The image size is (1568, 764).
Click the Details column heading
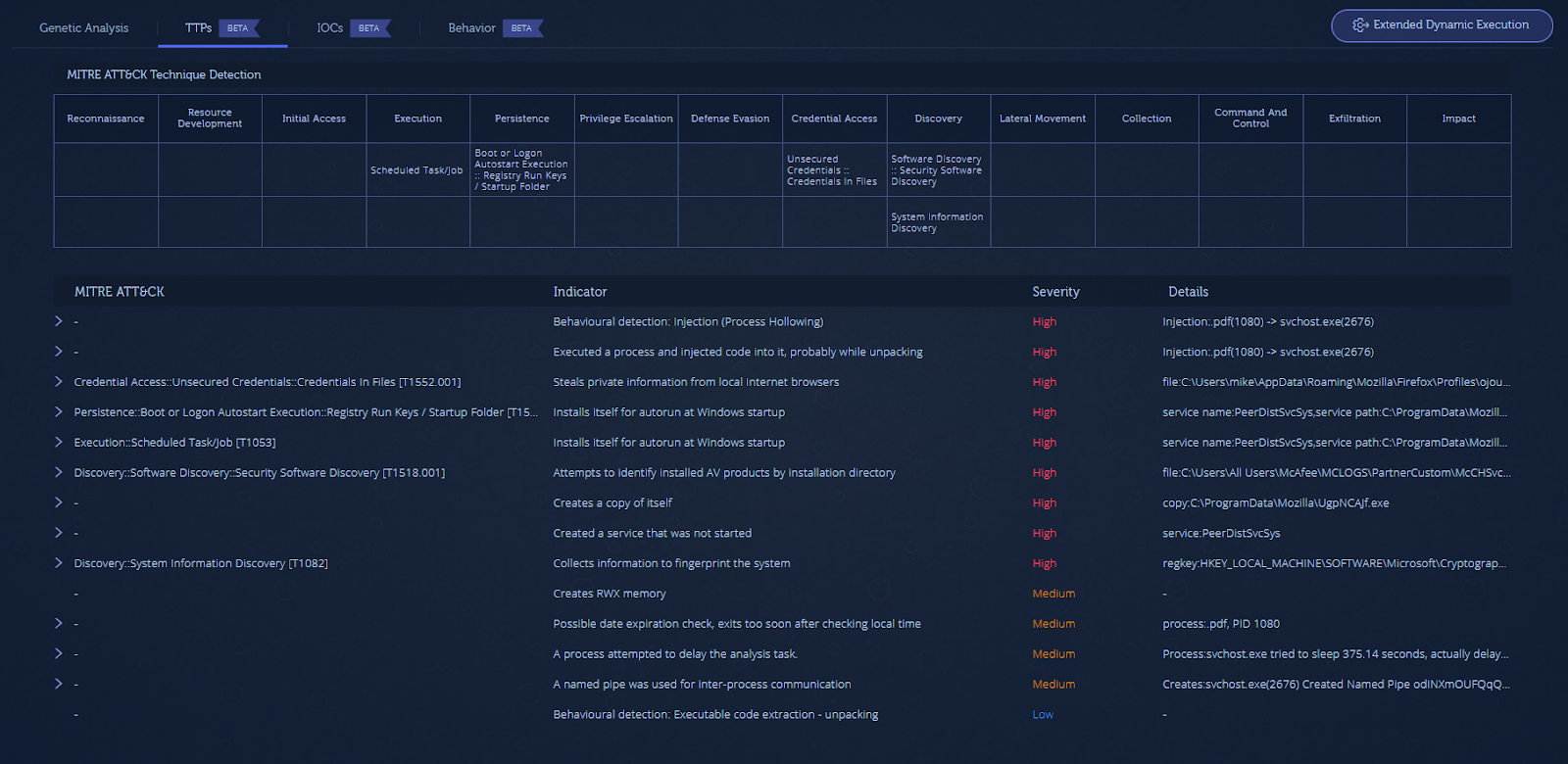1188,292
